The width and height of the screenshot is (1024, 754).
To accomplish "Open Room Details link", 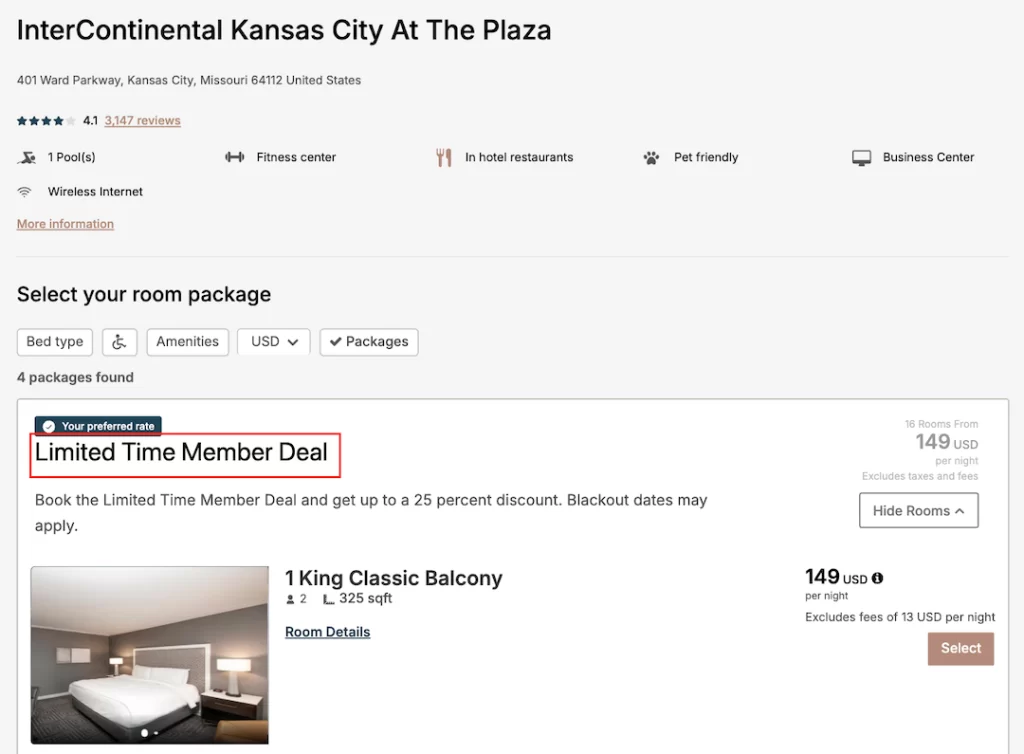I will tap(327, 632).
